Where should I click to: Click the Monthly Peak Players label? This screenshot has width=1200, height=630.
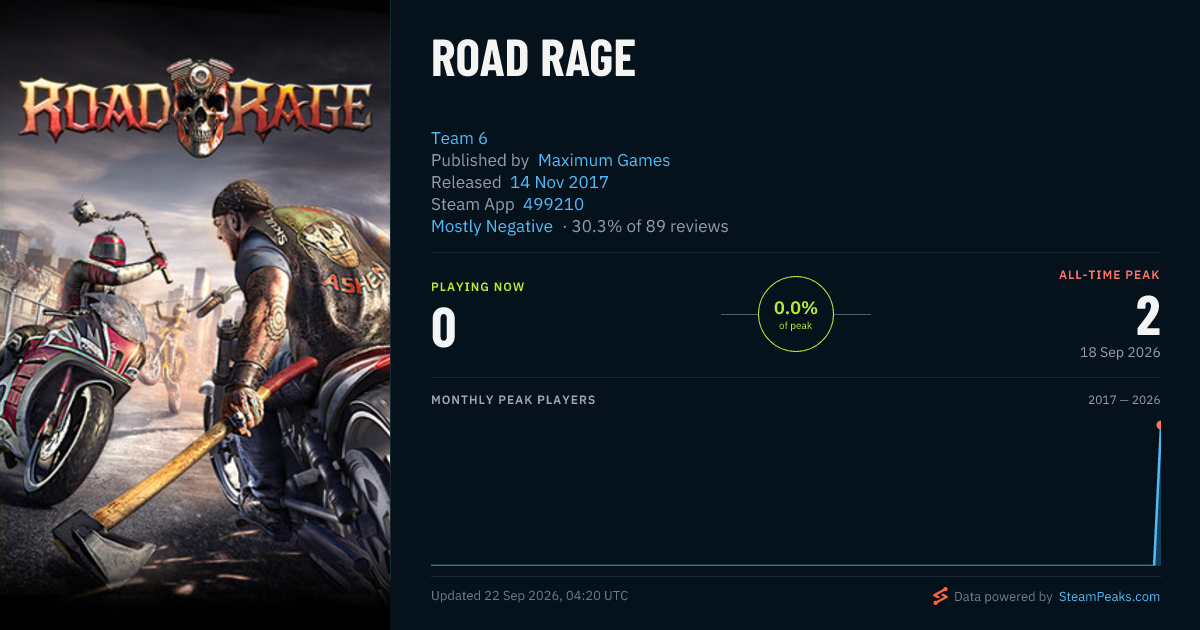click(513, 400)
